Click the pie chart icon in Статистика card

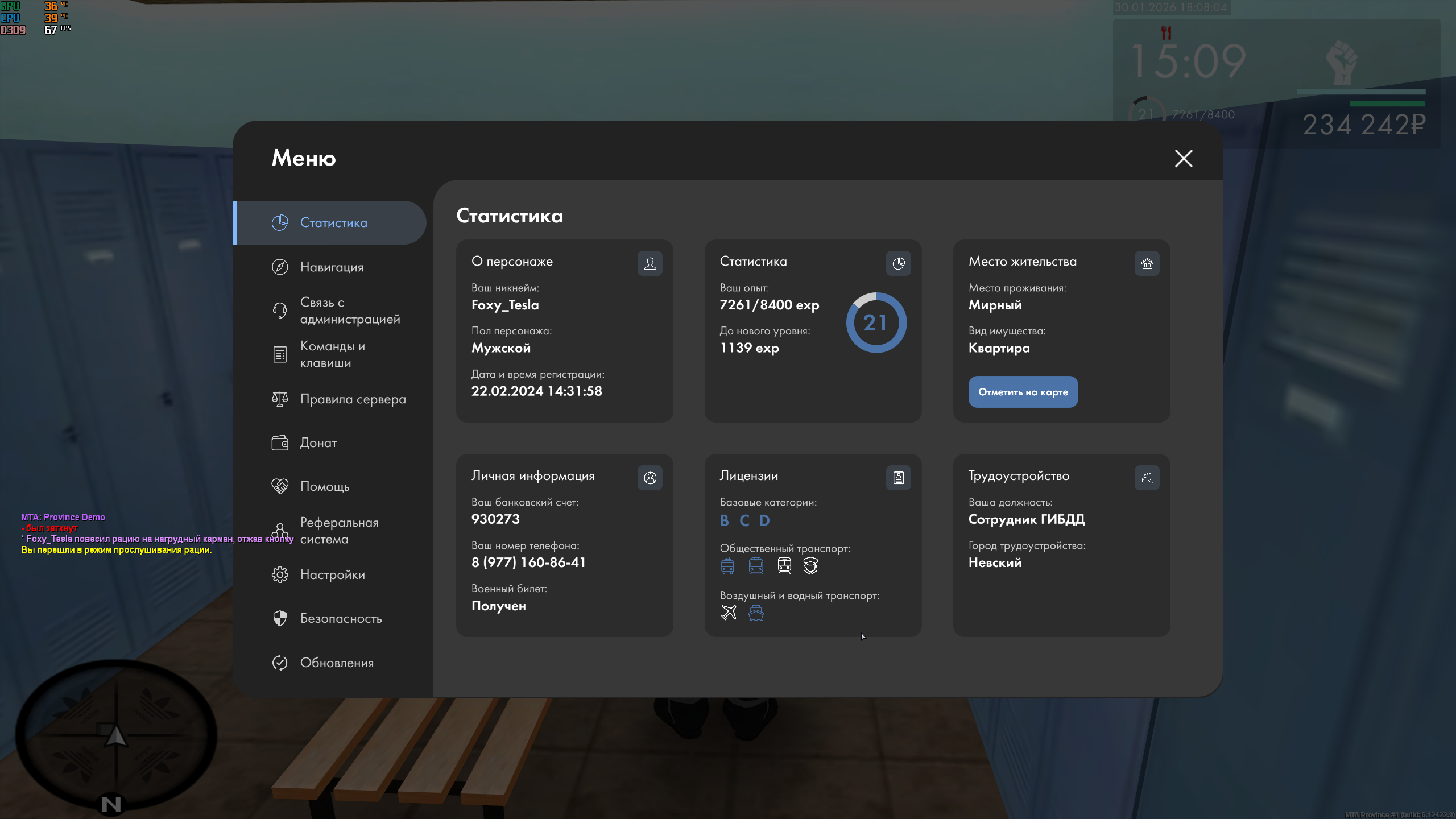(898, 263)
